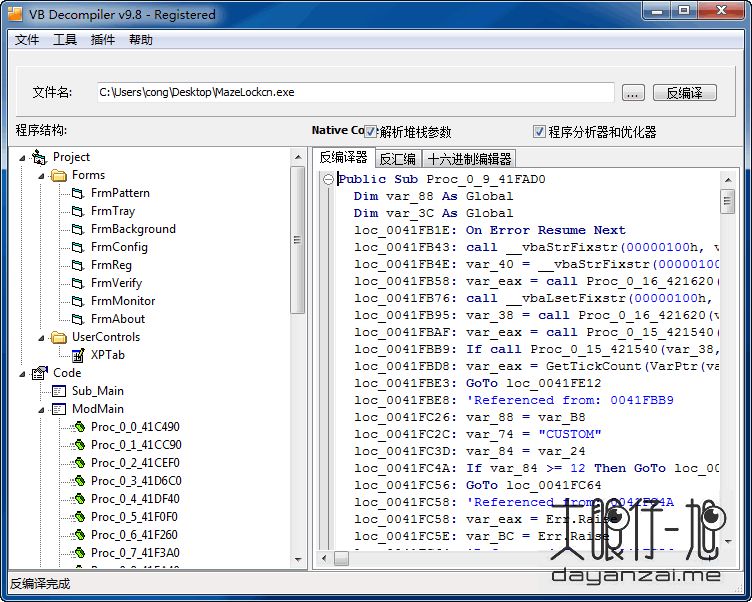Click the Proc_0_2_41CEF0 procedure icon

point(79,463)
